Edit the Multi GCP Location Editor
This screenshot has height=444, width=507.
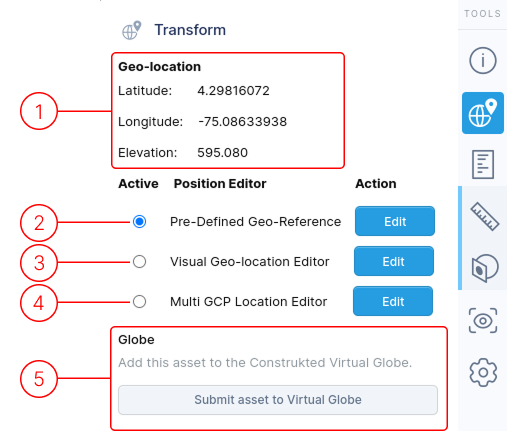pyautogui.click(x=393, y=301)
